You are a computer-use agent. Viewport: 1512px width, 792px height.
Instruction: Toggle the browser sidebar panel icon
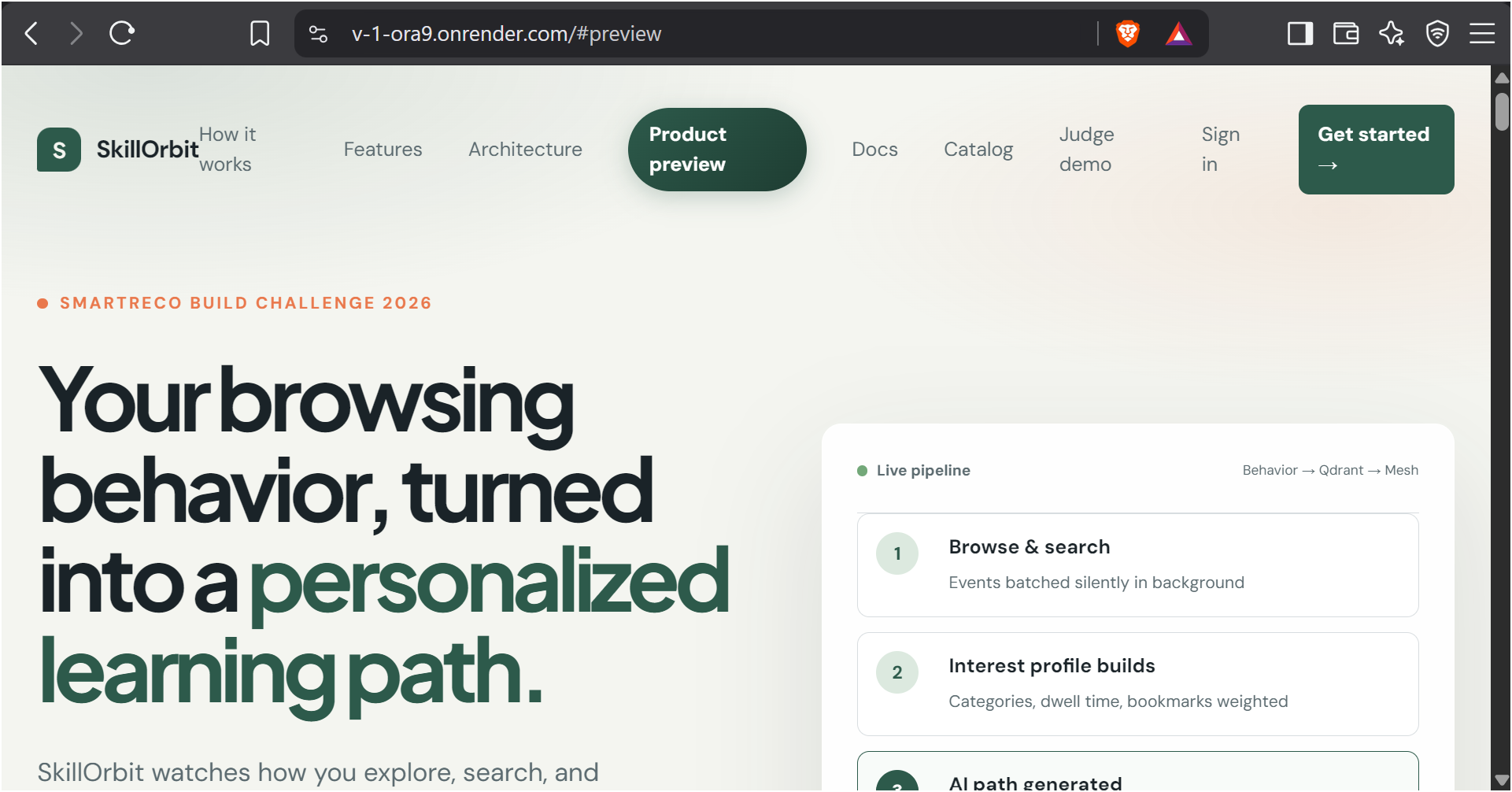[1300, 34]
